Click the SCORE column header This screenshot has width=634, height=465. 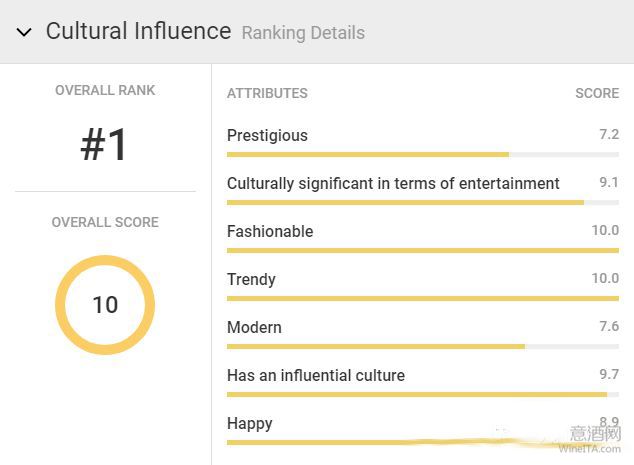pyautogui.click(x=597, y=93)
